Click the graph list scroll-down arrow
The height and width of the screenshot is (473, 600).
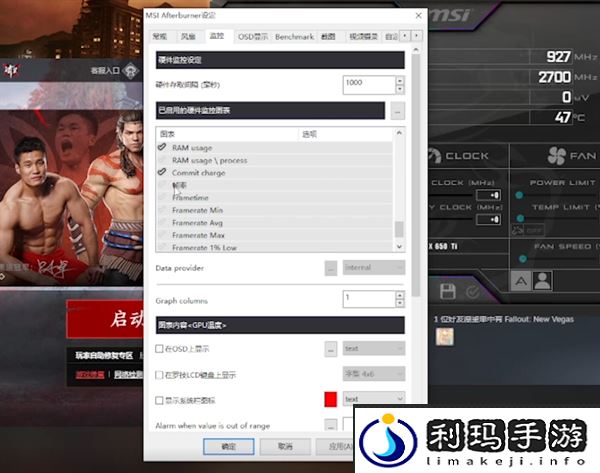[x=399, y=246]
